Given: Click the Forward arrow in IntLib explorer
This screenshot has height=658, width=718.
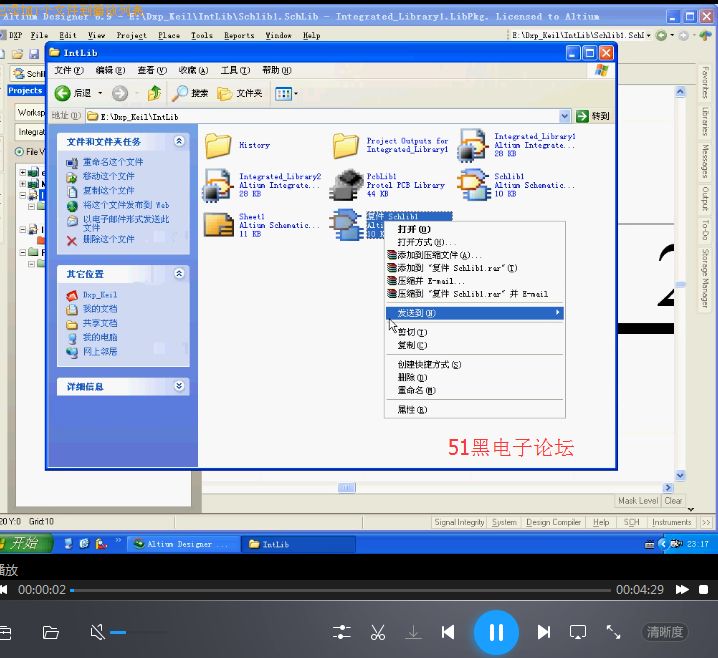Looking at the screenshot, I should (x=120, y=93).
